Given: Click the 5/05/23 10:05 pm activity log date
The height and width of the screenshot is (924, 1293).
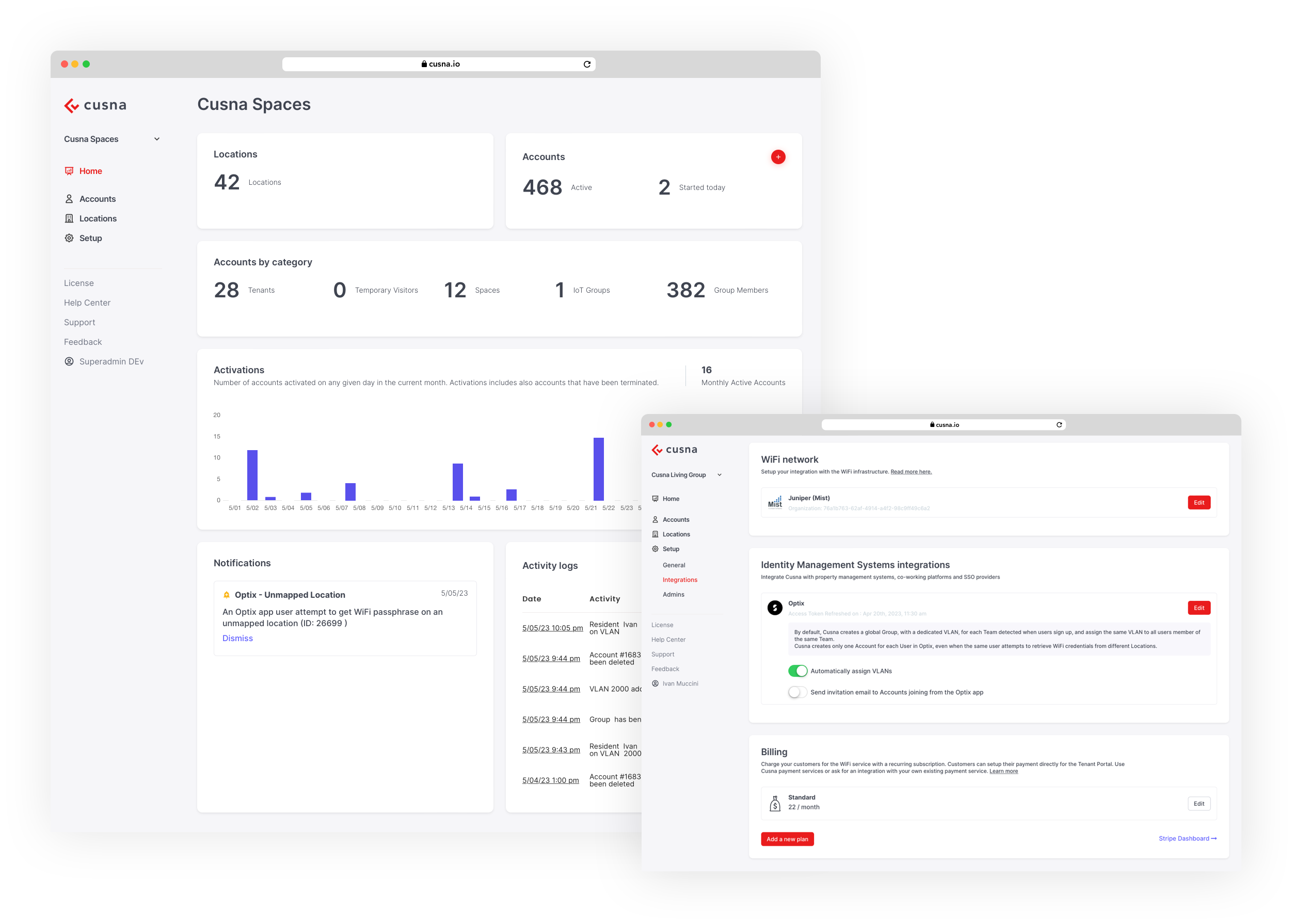Looking at the screenshot, I should click(x=552, y=628).
